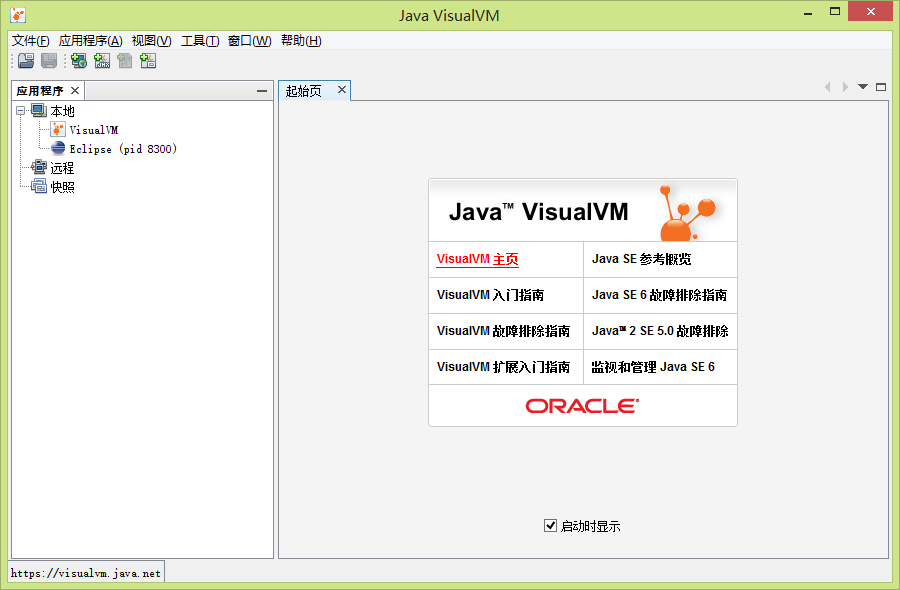The image size is (900, 590).
Task: Open the 工具(T) menu
Action: click(x=200, y=41)
